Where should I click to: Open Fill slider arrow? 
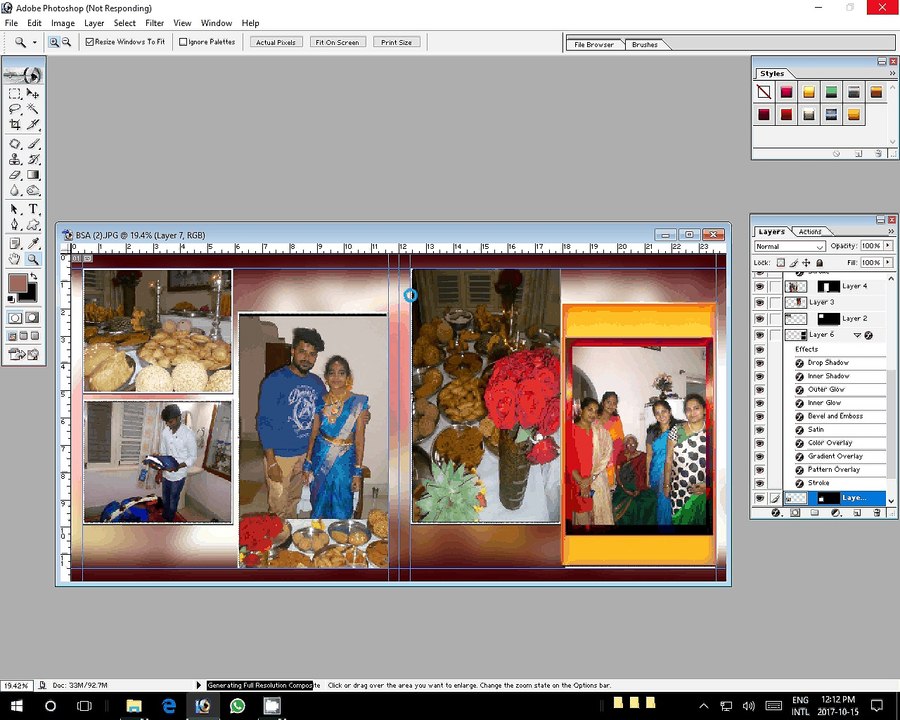tap(888, 262)
